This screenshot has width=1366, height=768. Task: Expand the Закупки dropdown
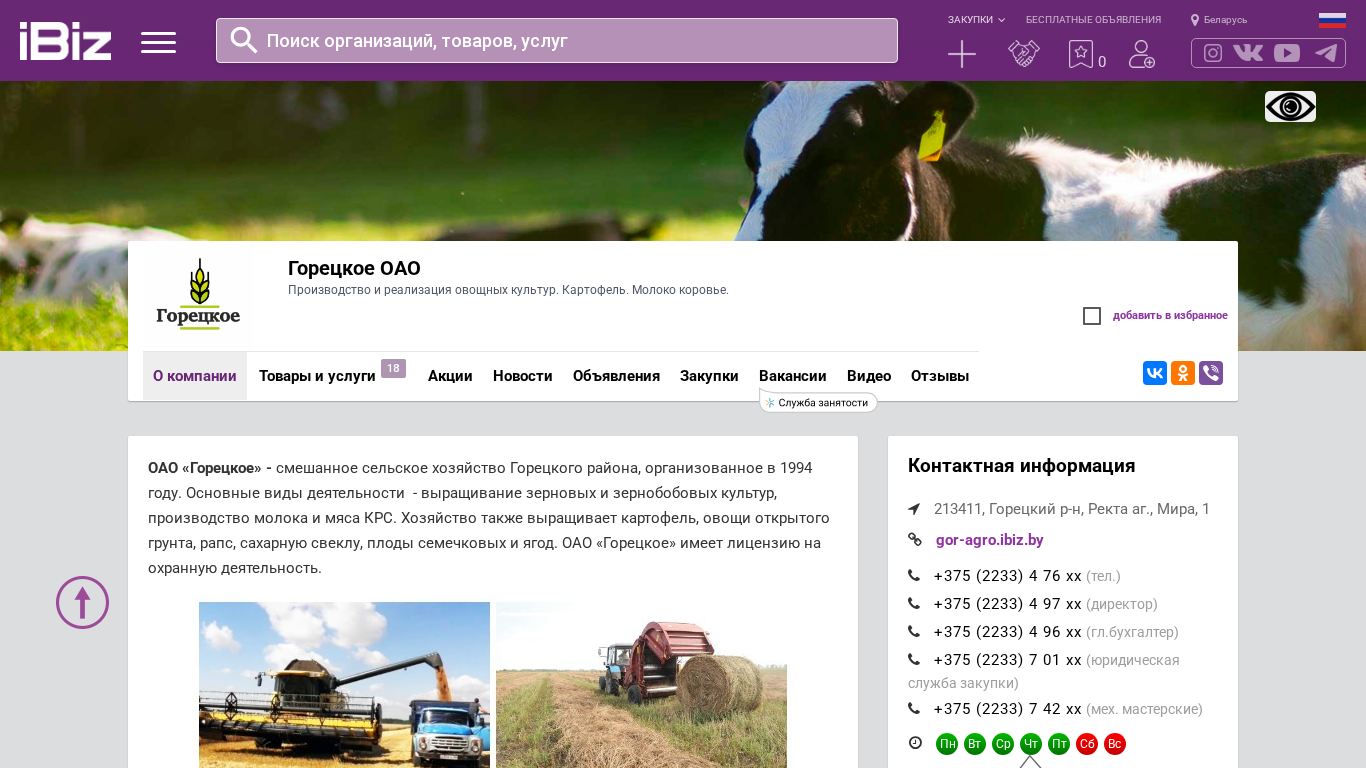pyautogui.click(x=977, y=20)
